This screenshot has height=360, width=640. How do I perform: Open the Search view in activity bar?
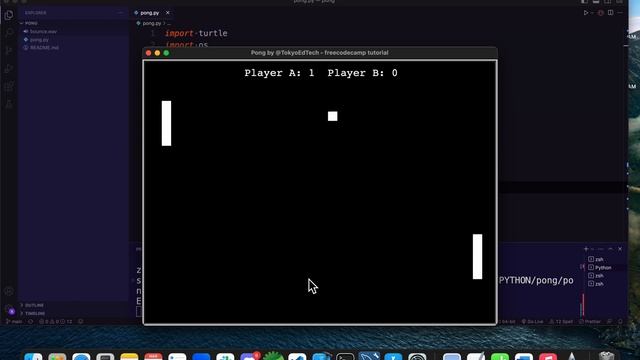coord(9,33)
